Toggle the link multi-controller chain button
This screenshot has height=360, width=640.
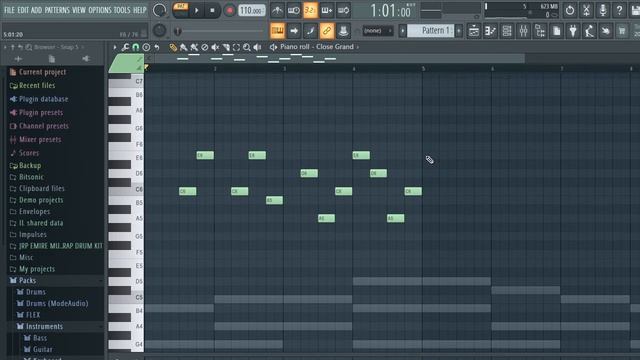click(327, 31)
